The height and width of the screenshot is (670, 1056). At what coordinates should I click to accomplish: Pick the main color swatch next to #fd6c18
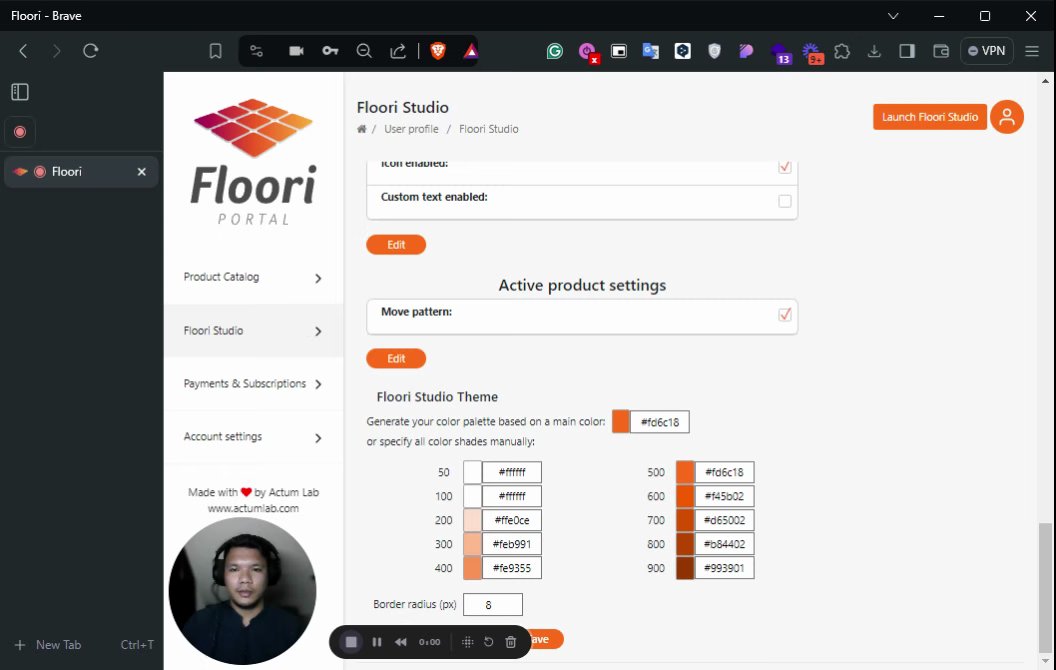(620, 422)
